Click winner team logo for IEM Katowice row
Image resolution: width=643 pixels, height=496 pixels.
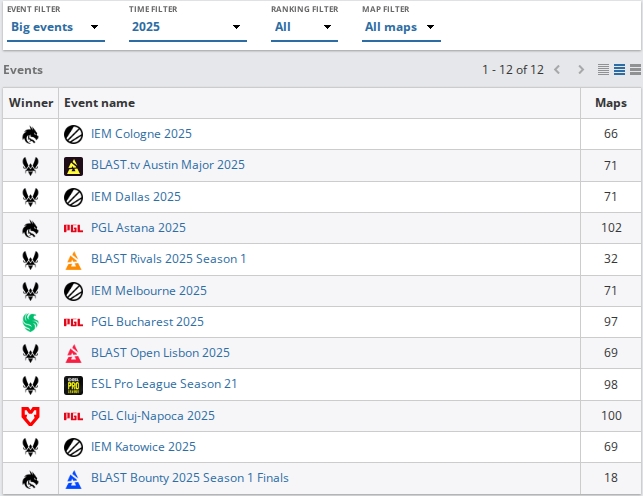(30, 447)
